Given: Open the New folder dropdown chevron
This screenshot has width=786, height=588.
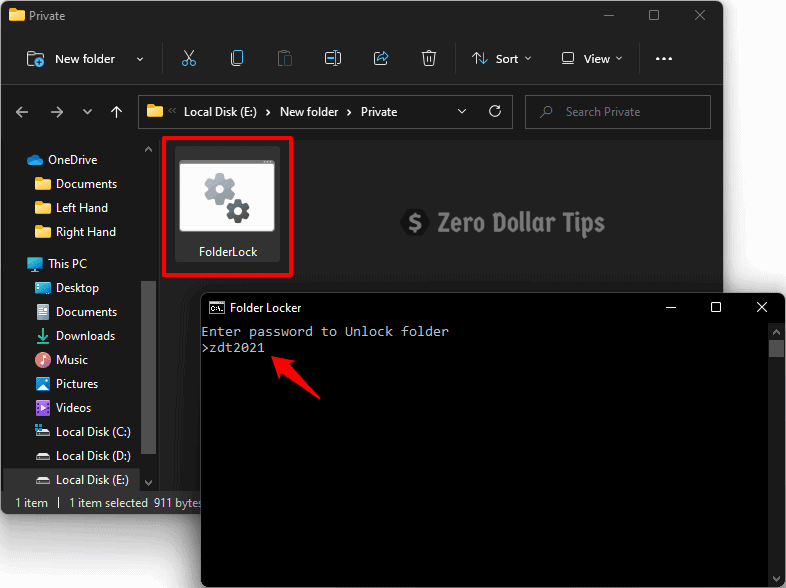Looking at the screenshot, I should point(140,59).
